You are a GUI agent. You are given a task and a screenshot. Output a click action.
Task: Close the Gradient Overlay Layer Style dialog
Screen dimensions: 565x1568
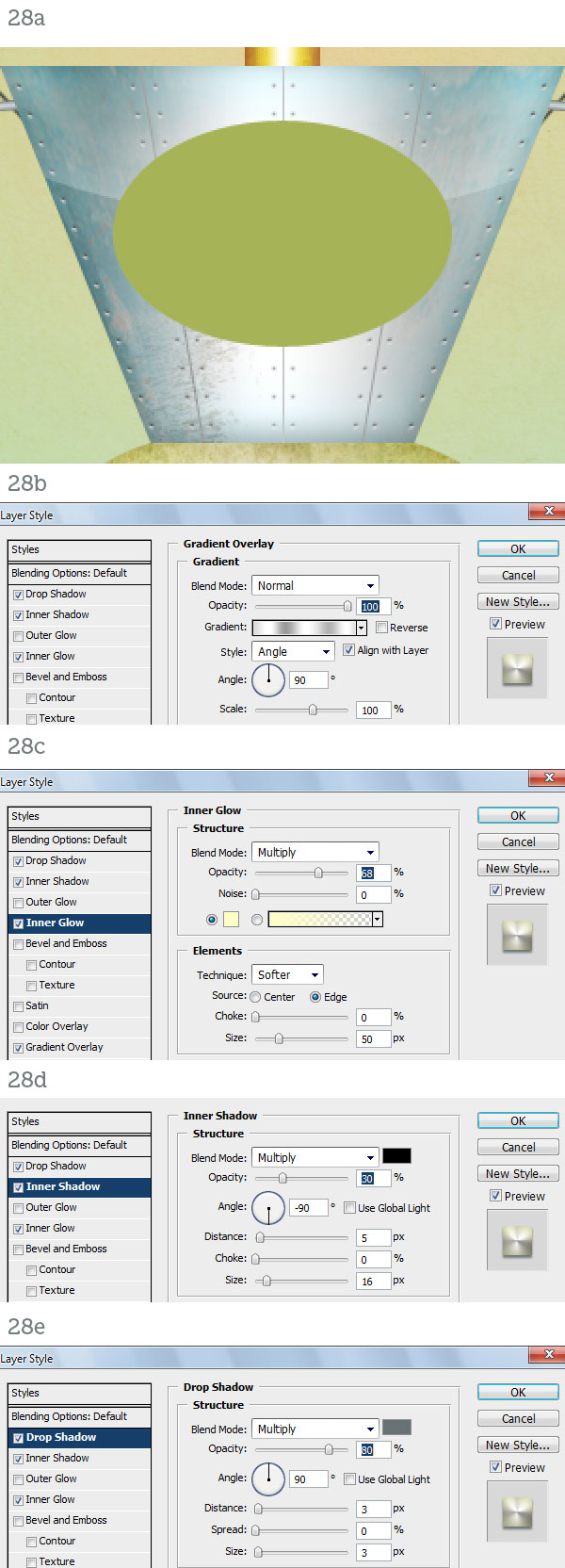click(548, 511)
